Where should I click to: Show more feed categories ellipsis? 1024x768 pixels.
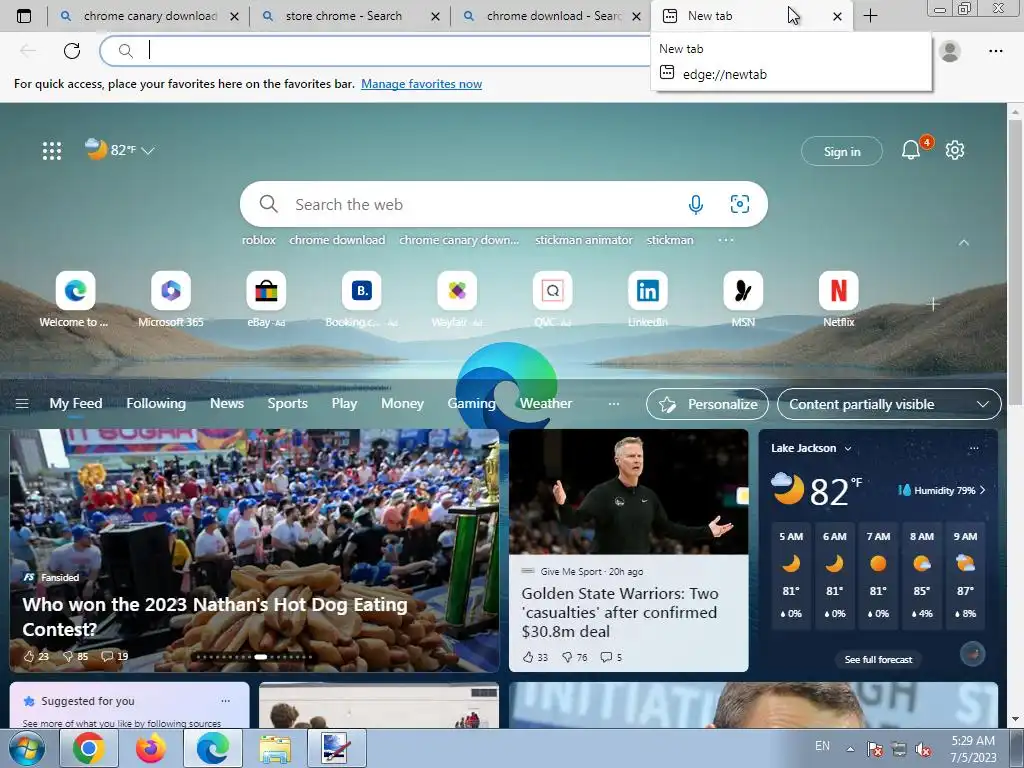614,404
